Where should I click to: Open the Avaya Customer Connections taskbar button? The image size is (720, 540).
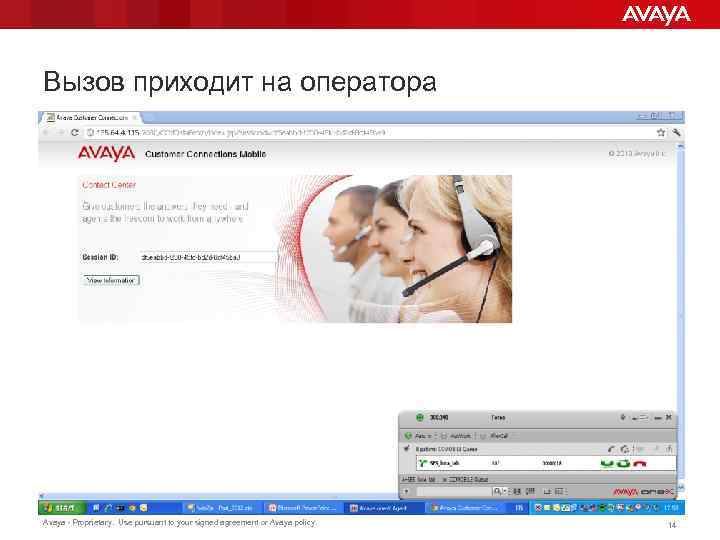tap(465, 508)
